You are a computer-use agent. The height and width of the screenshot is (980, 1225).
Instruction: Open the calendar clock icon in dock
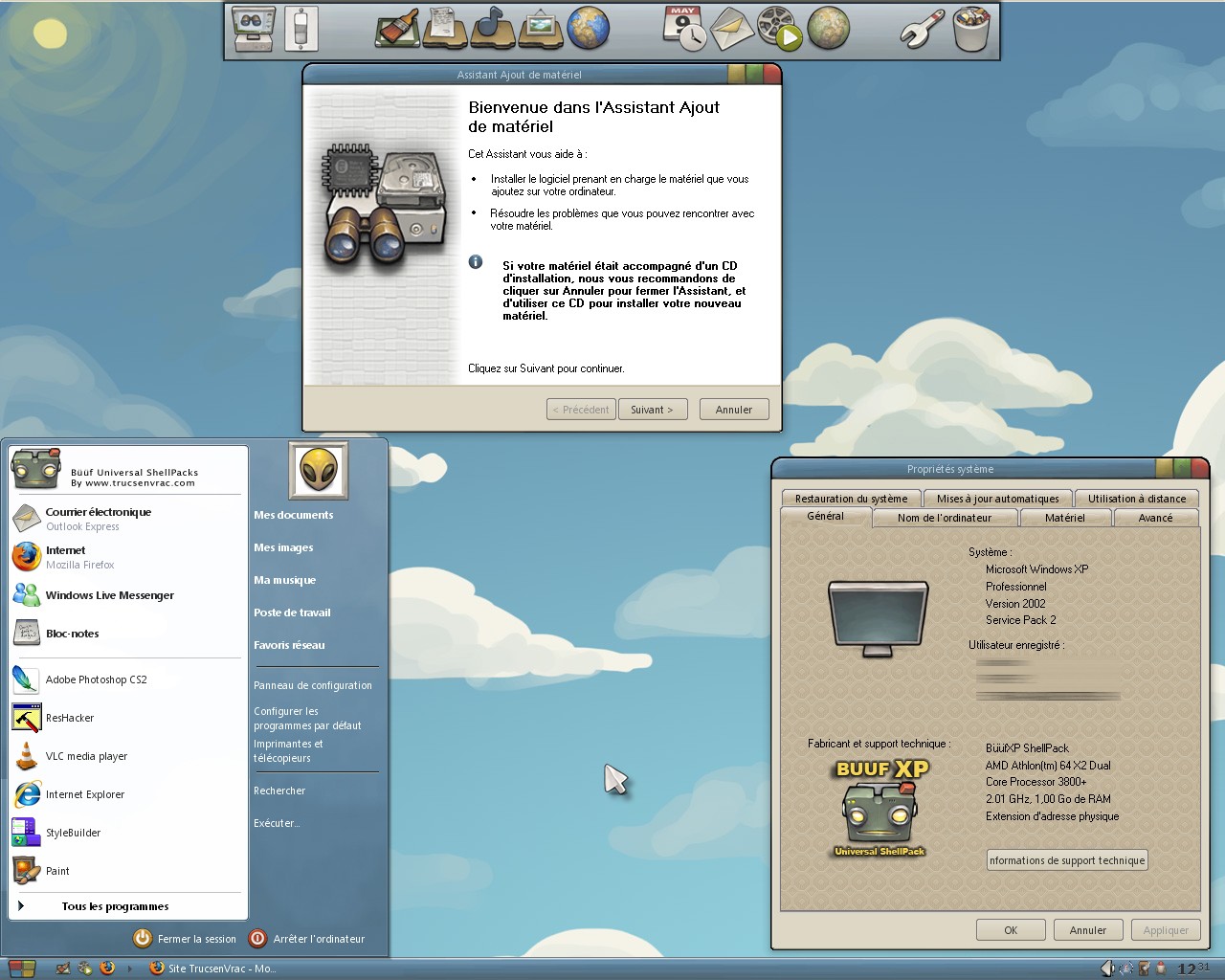(684, 29)
